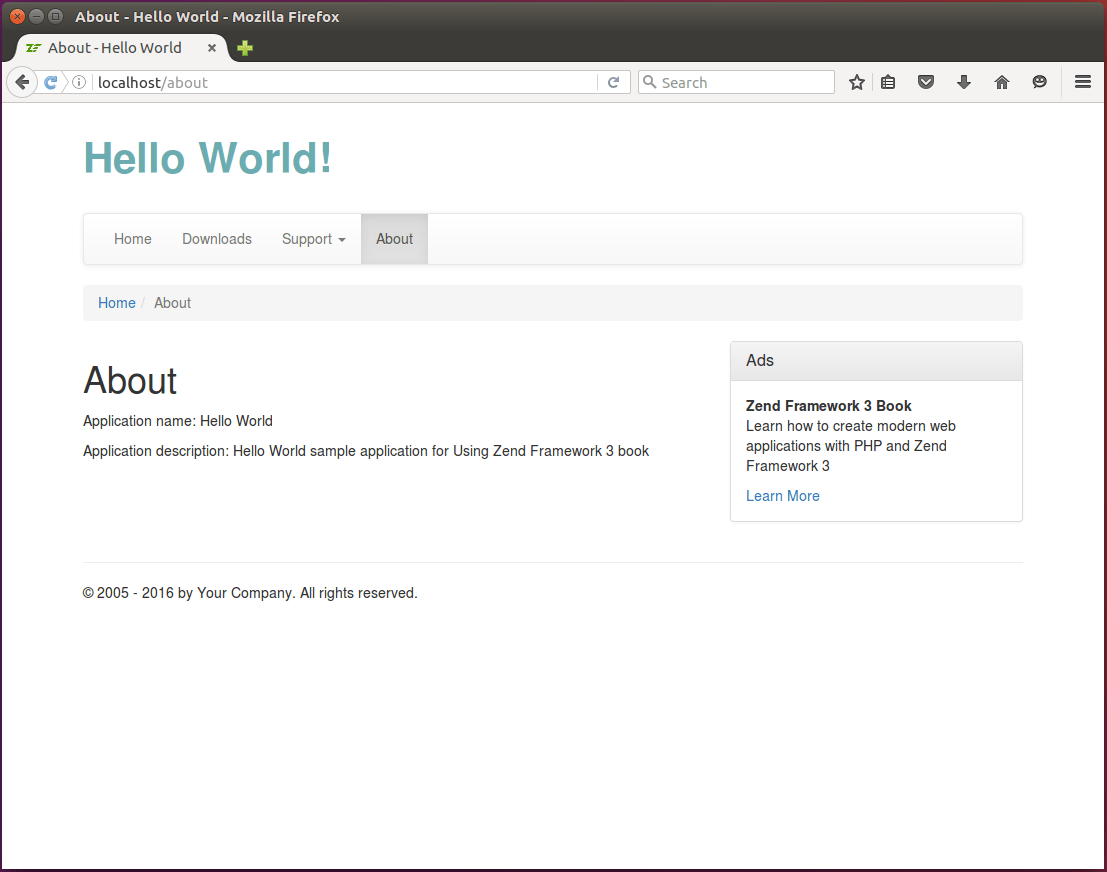Image resolution: width=1107 pixels, height=872 pixels.
Task: Bookmark this page using the star
Action: [x=856, y=82]
